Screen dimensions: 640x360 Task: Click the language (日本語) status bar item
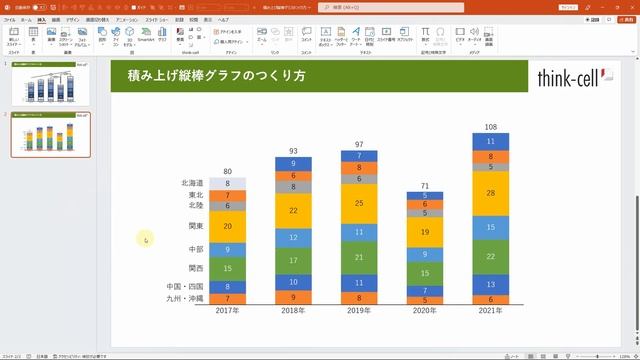point(42,356)
